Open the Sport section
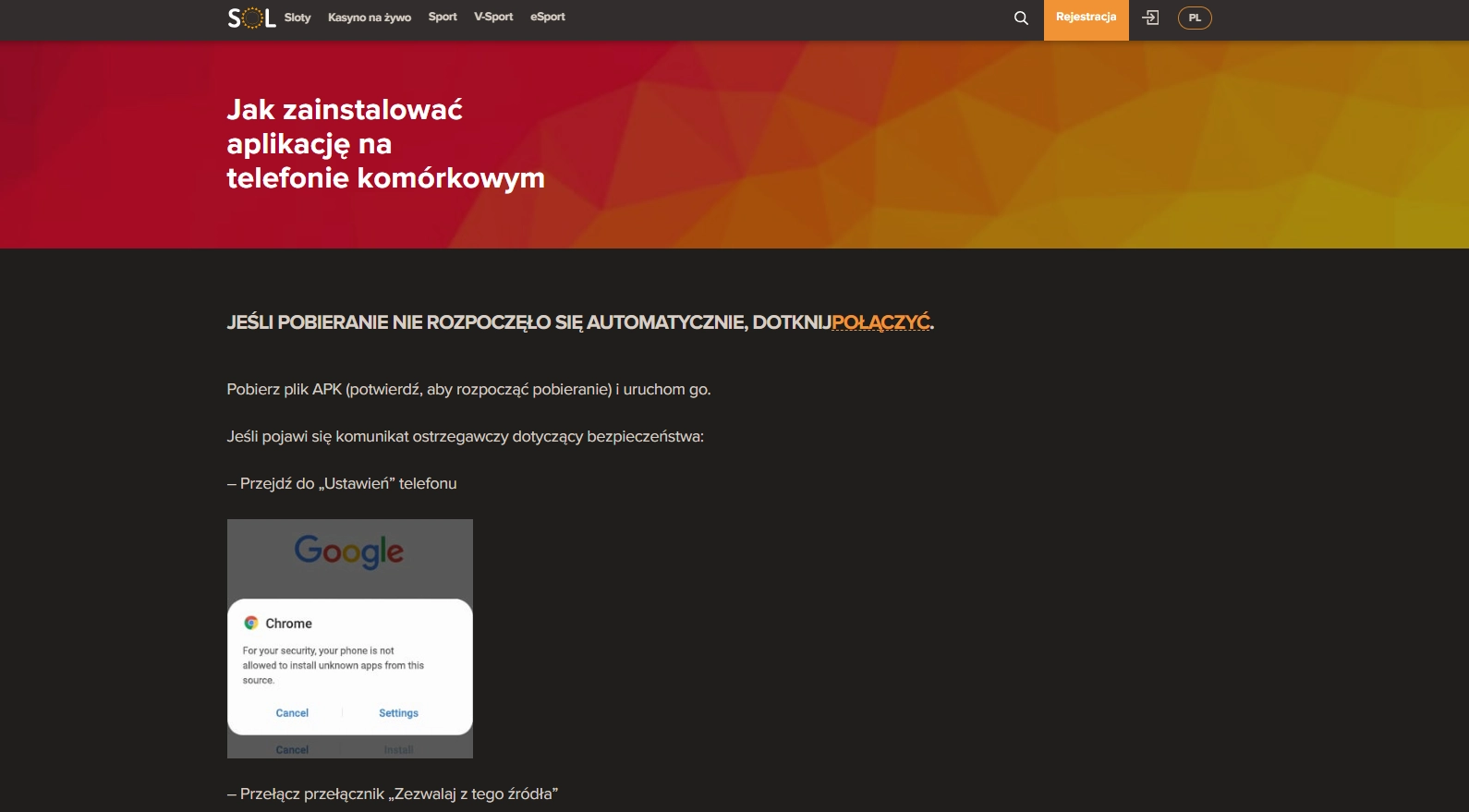Viewport: 1469px width, 812px height. (443, 17)
